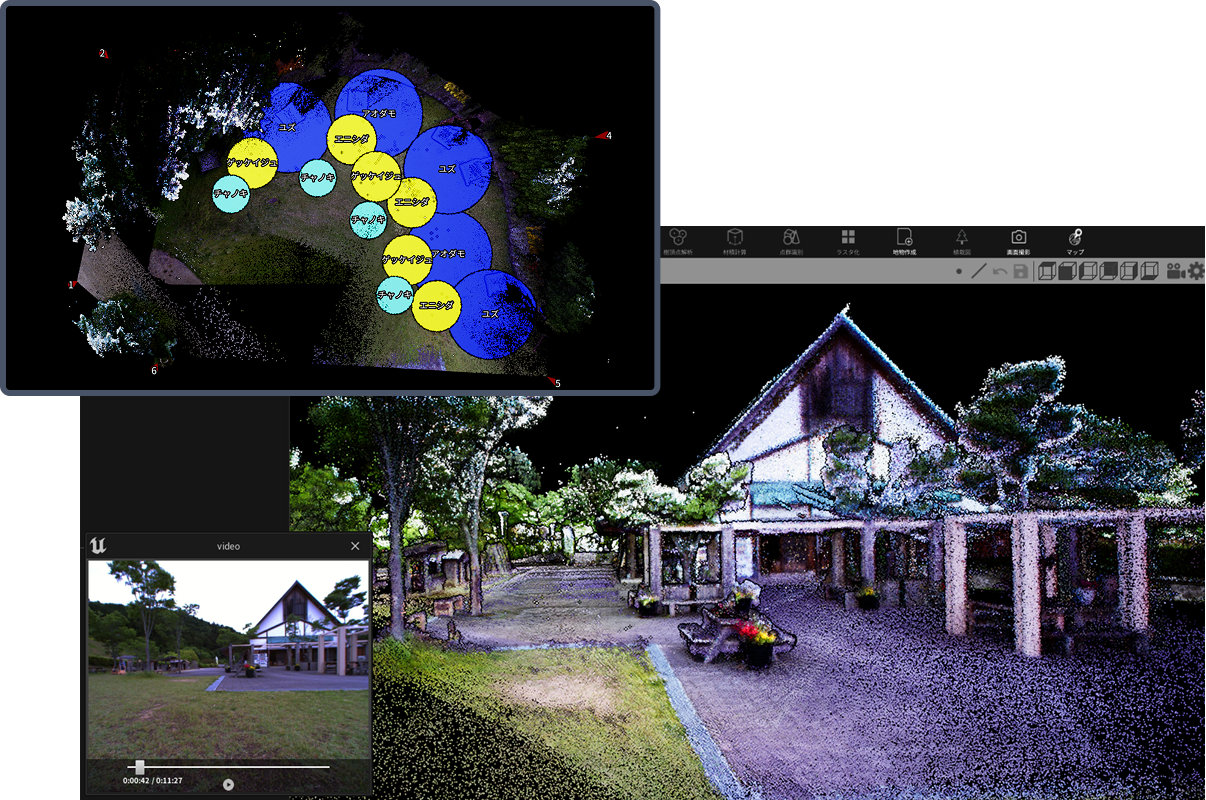This screenshot has width=1206, height=800.
Task: Open the 点群識別 point cloud classification tool
Action: (791, 240)
